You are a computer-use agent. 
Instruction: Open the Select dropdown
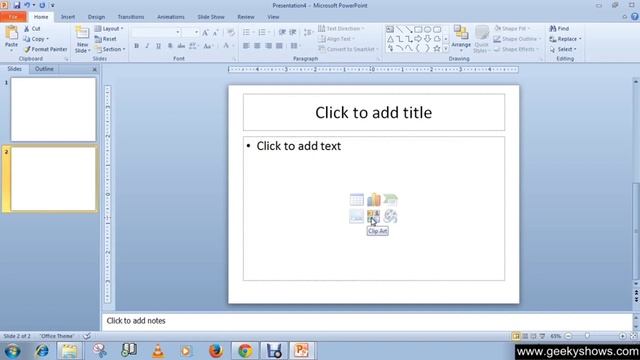(563, 49)
